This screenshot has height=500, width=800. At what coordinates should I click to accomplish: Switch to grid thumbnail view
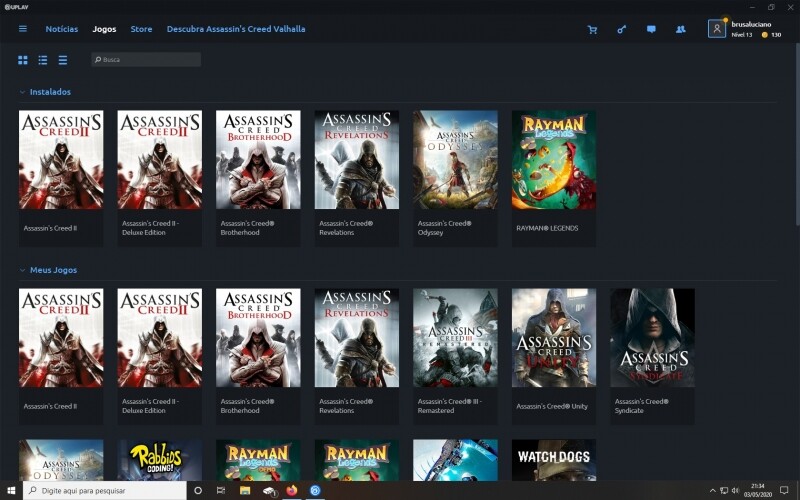pyautogui.click(x=23, y=60)
